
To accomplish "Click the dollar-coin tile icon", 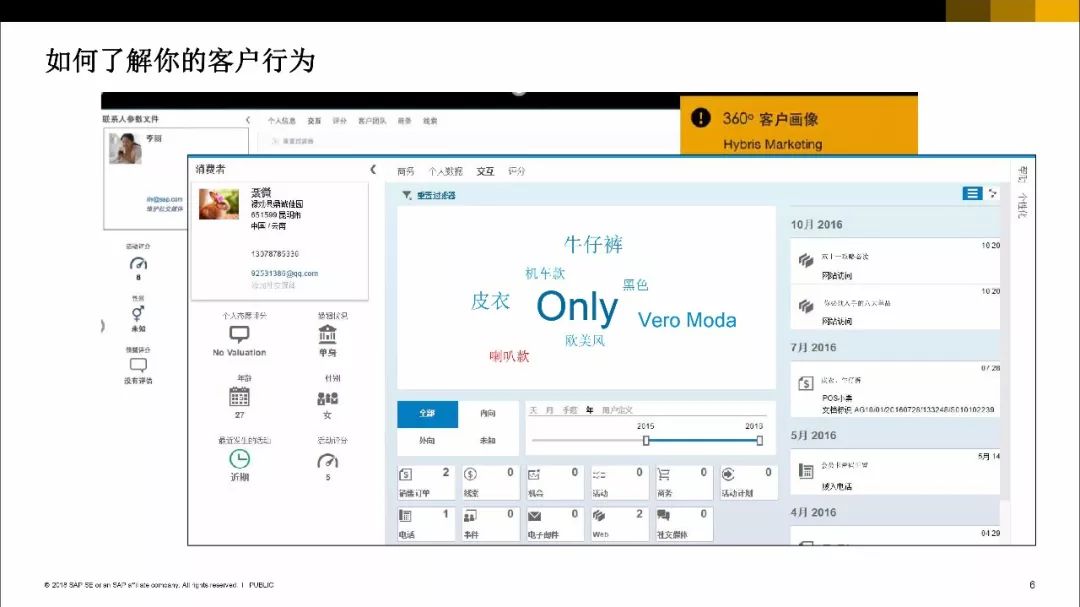I will pyautogui.click(x=470, y=474).
